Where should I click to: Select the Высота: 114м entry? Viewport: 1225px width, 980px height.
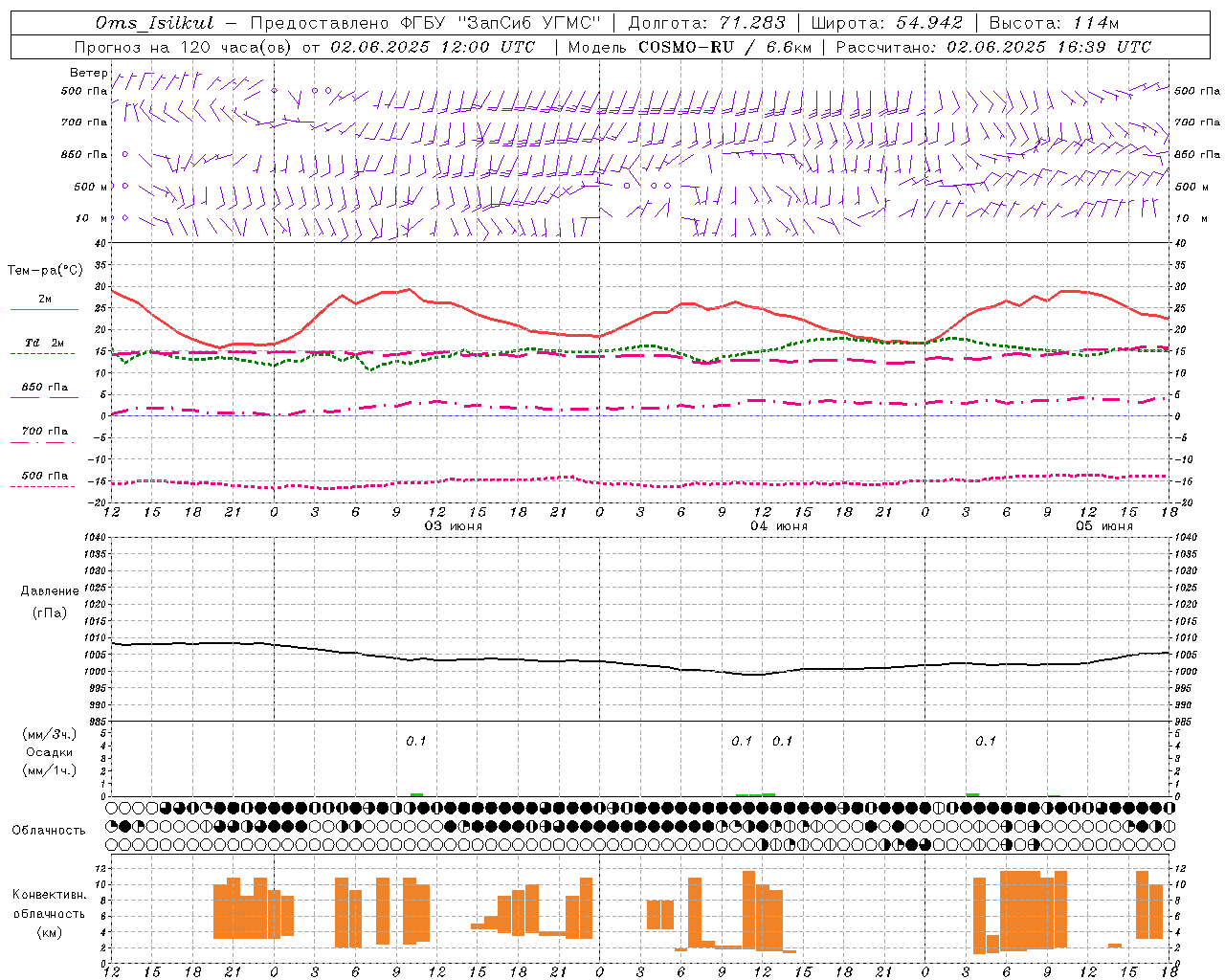coord(1054,23)
